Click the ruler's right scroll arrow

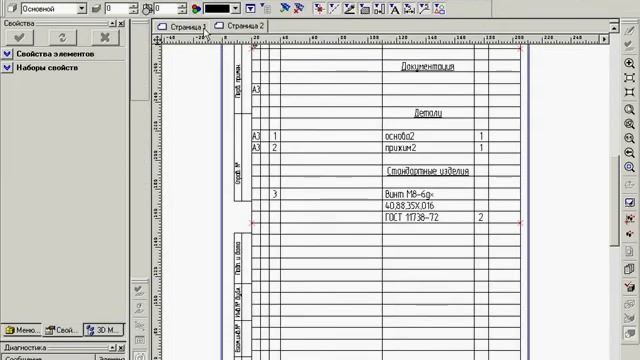coord(604,39)
